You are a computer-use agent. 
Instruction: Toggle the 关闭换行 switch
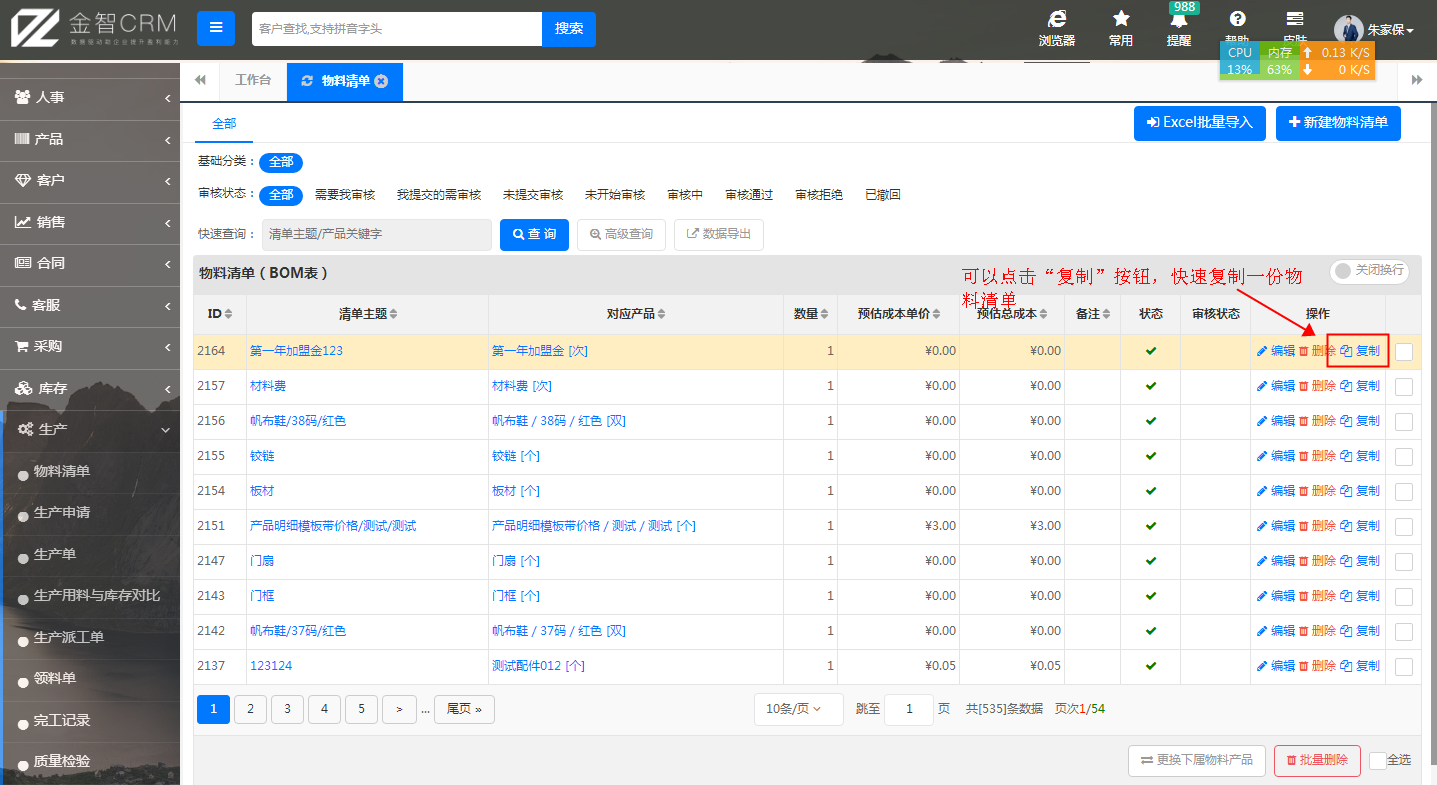[x=1369, y=271]
